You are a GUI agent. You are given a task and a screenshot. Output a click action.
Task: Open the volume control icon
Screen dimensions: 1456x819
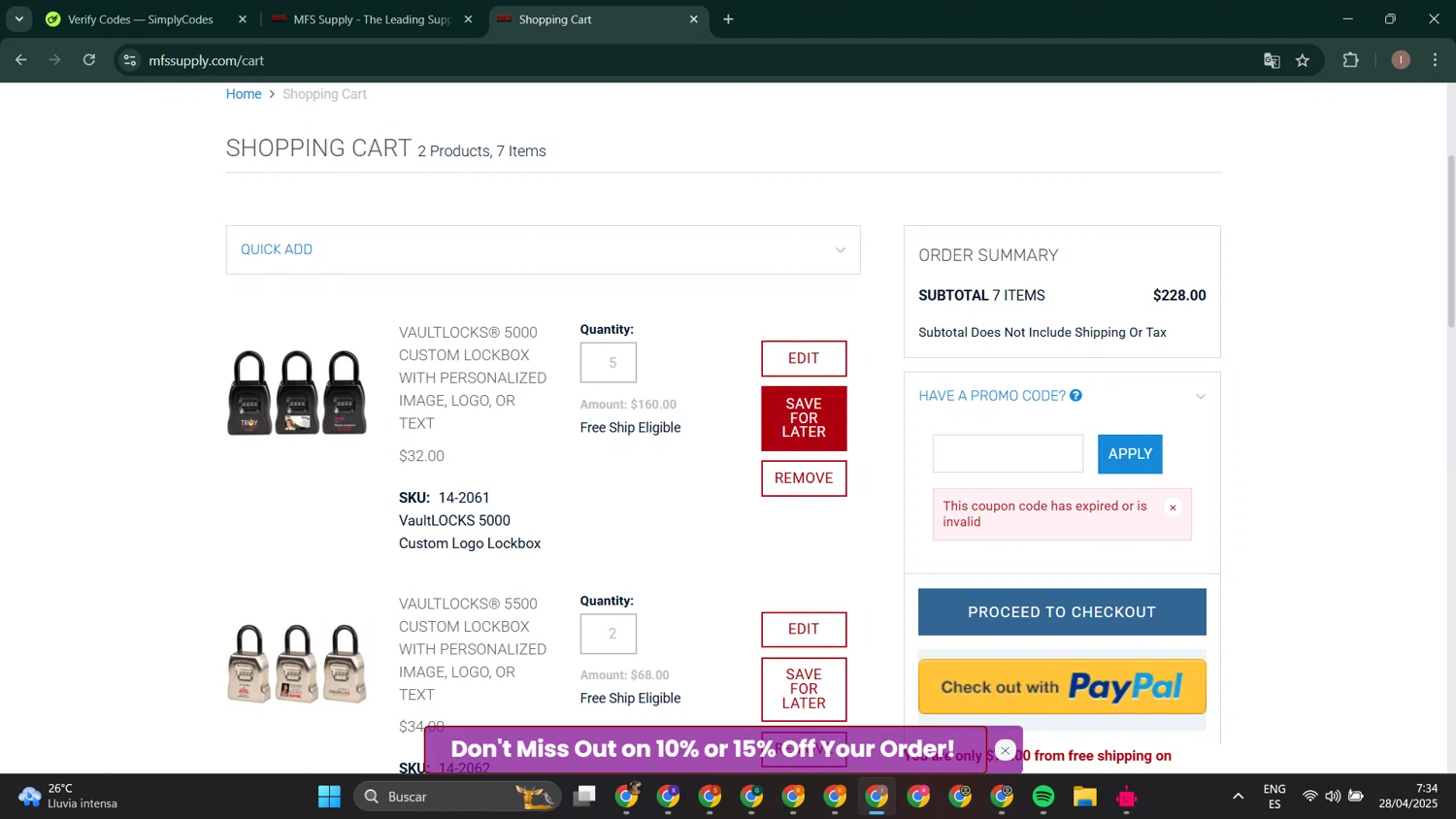click(1333, 797)
